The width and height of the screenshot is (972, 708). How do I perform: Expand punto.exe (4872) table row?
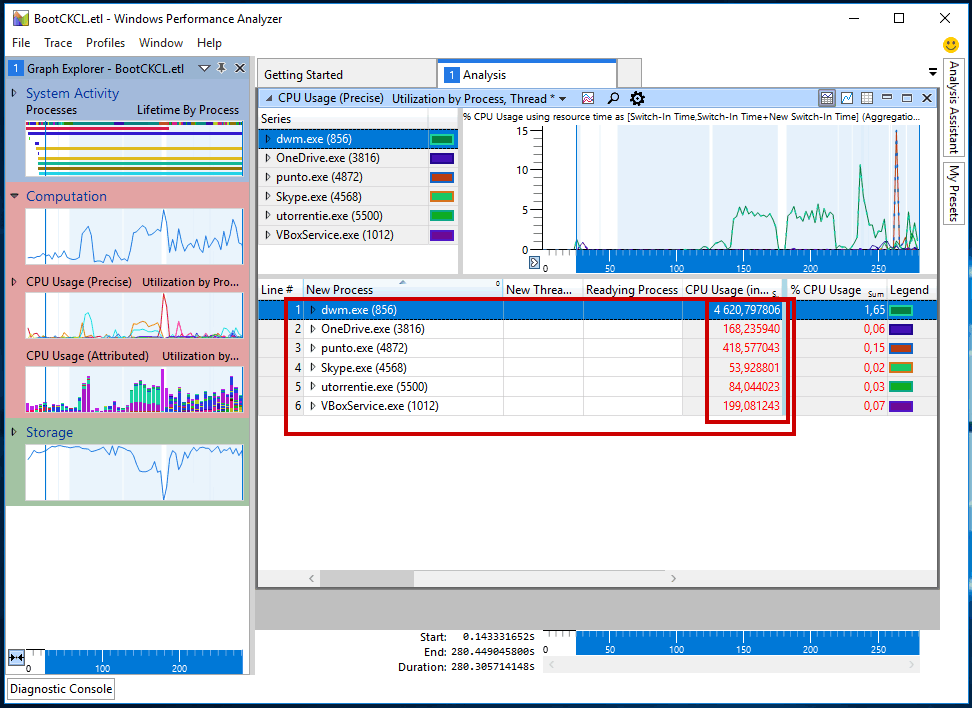click(x=313, y=348)
